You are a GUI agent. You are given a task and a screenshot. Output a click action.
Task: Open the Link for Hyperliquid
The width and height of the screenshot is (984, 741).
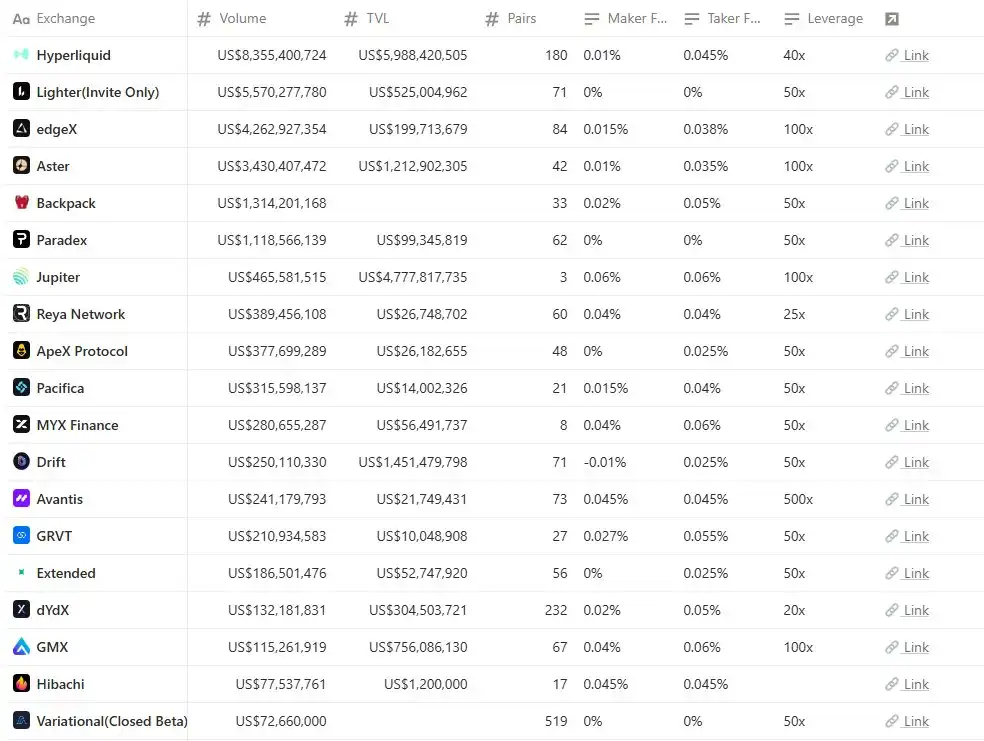pyautogui.click(x=915, y=55)
